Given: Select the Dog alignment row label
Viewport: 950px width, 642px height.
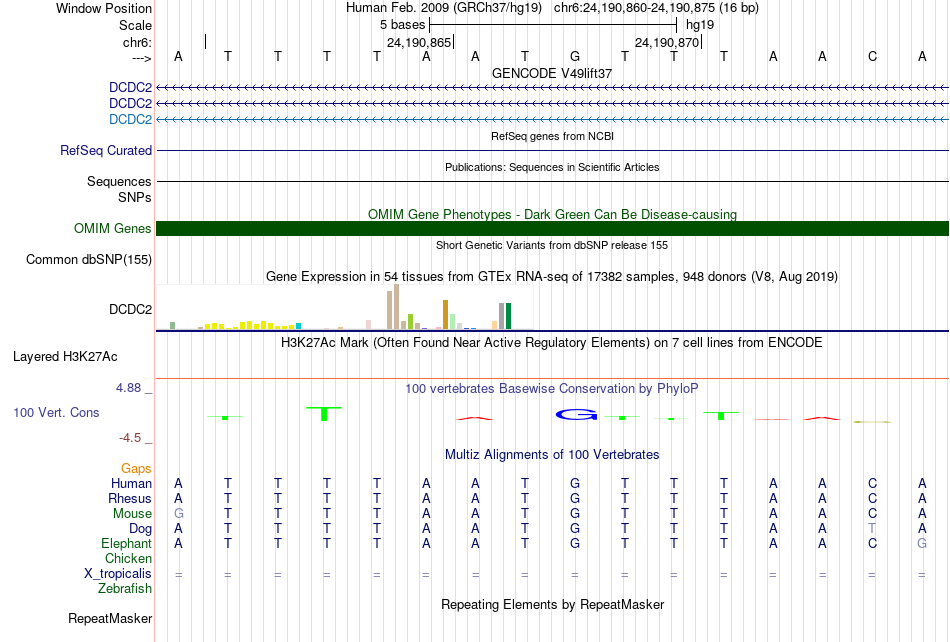Looking at the screenshot, I should (140, 529).
